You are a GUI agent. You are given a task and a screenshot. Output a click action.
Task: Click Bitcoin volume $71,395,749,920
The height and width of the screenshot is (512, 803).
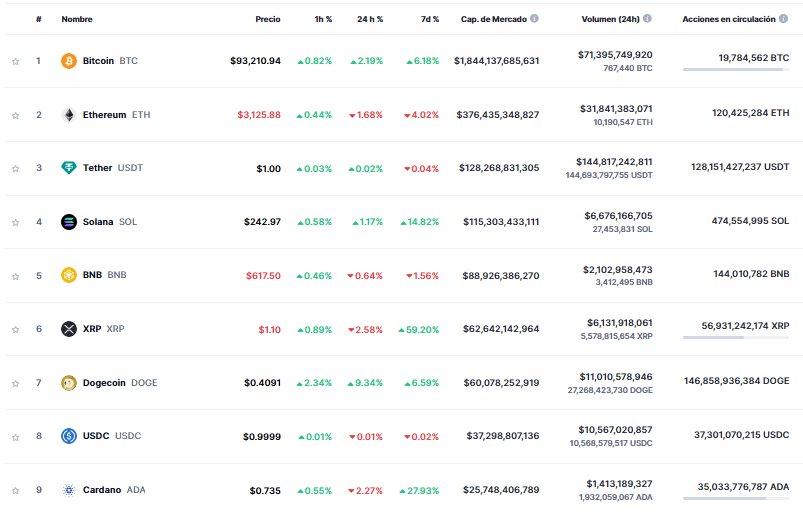coord(615,55)
